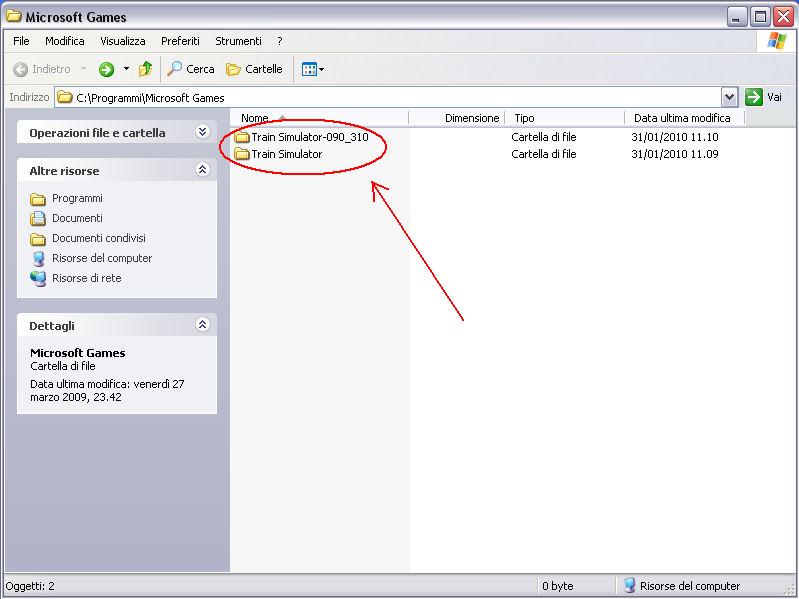Click the status bar Risorse del computer icon
The image size is (799, 599).
630,585
